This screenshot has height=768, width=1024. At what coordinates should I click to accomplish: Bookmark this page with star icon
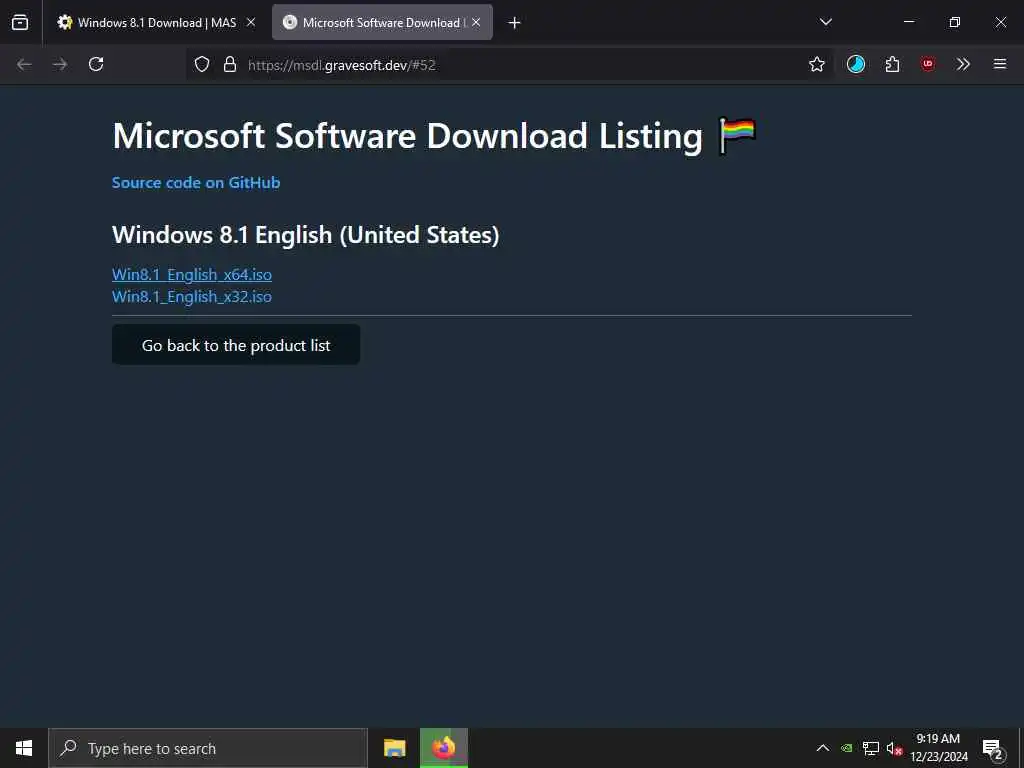click(x=817, y=64)
